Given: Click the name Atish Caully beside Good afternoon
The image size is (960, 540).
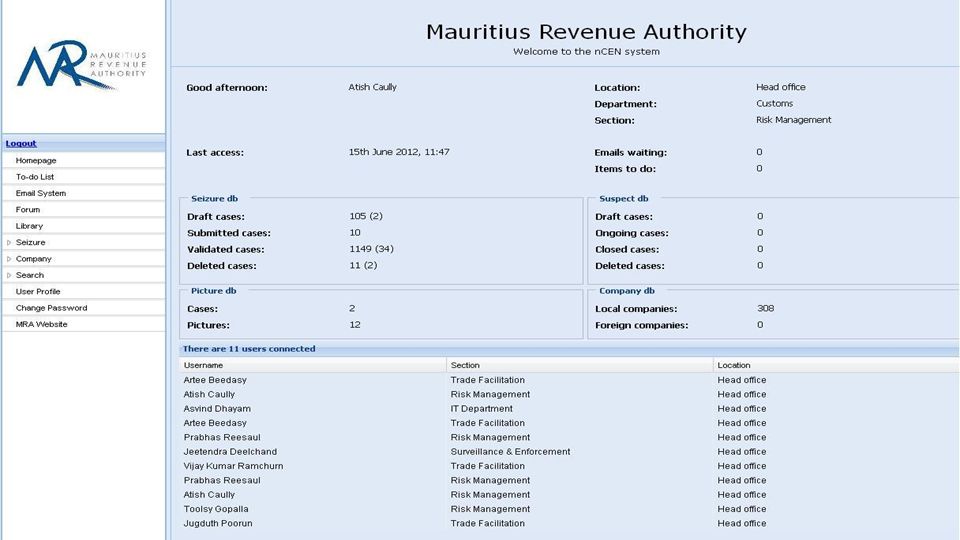Looking at the screenshot, I should [x=372, y=87].
